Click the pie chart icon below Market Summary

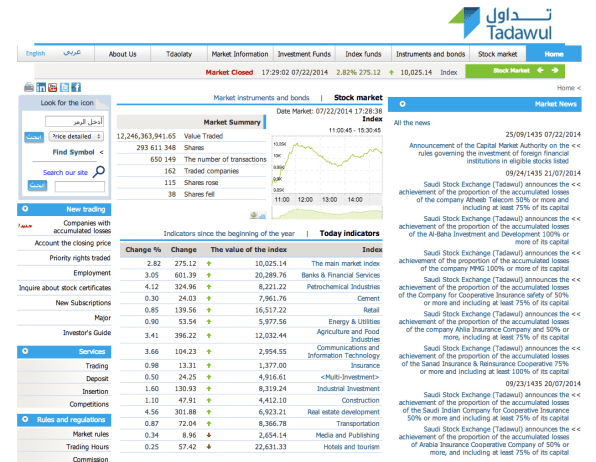tap(254, 215)
